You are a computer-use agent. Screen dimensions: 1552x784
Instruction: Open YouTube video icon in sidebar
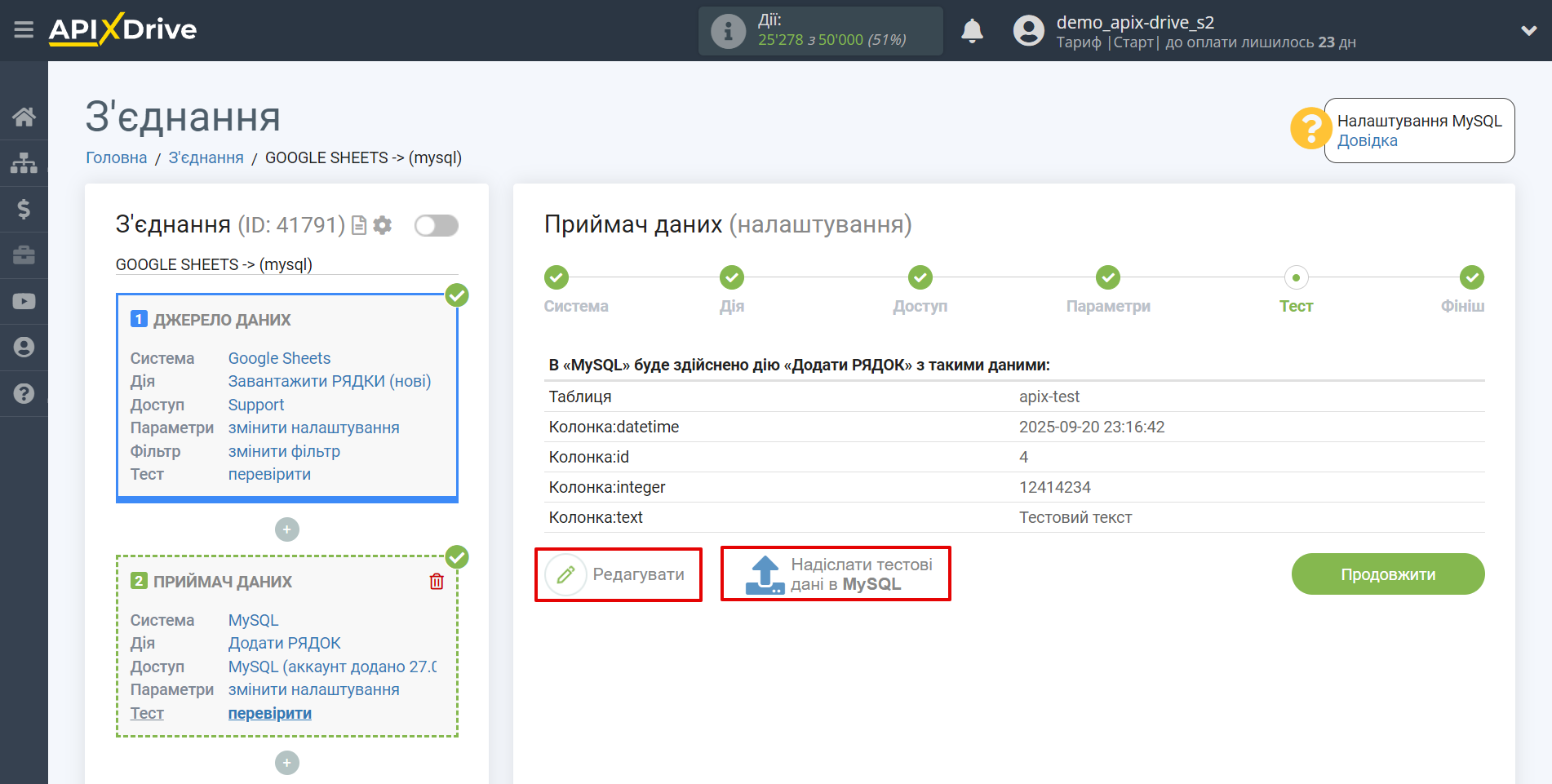pos(24,301)
